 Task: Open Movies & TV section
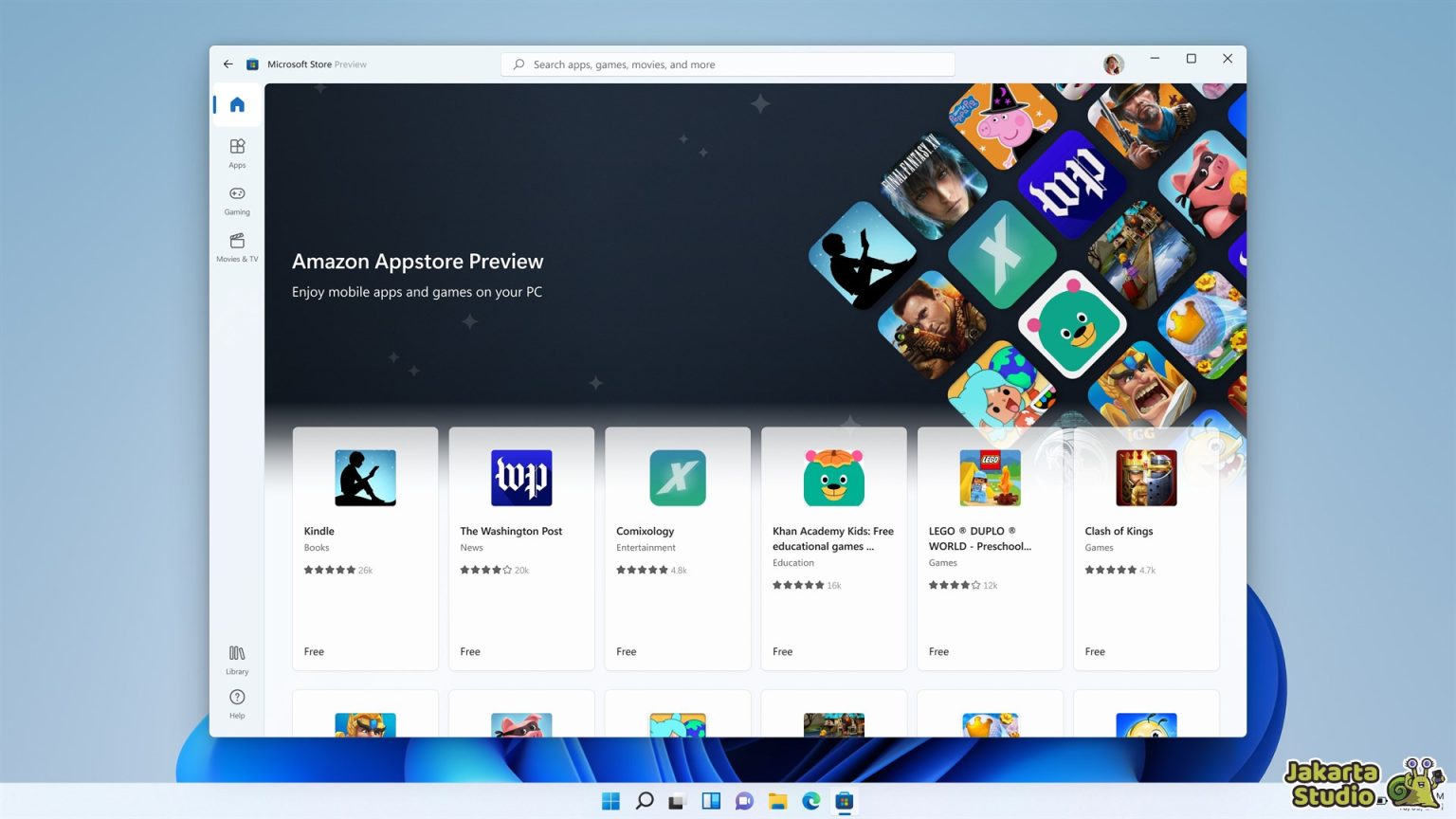pyautogui.click(x=237, y=247)
